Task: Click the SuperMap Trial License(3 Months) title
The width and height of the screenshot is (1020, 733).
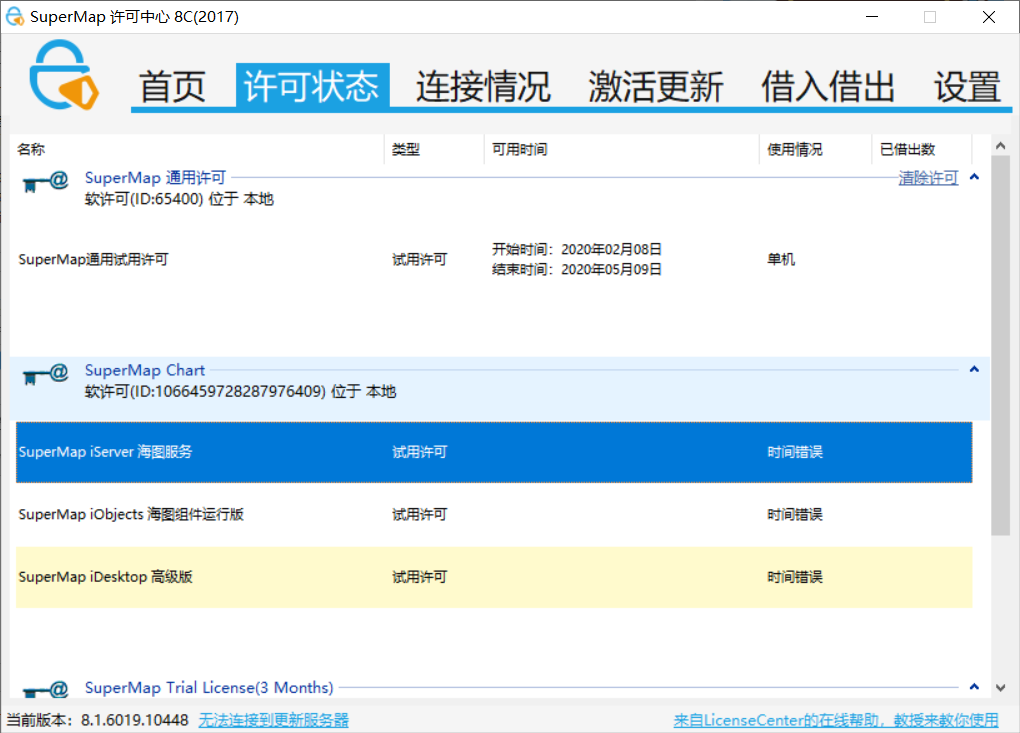Action: (x=209, y=687)
